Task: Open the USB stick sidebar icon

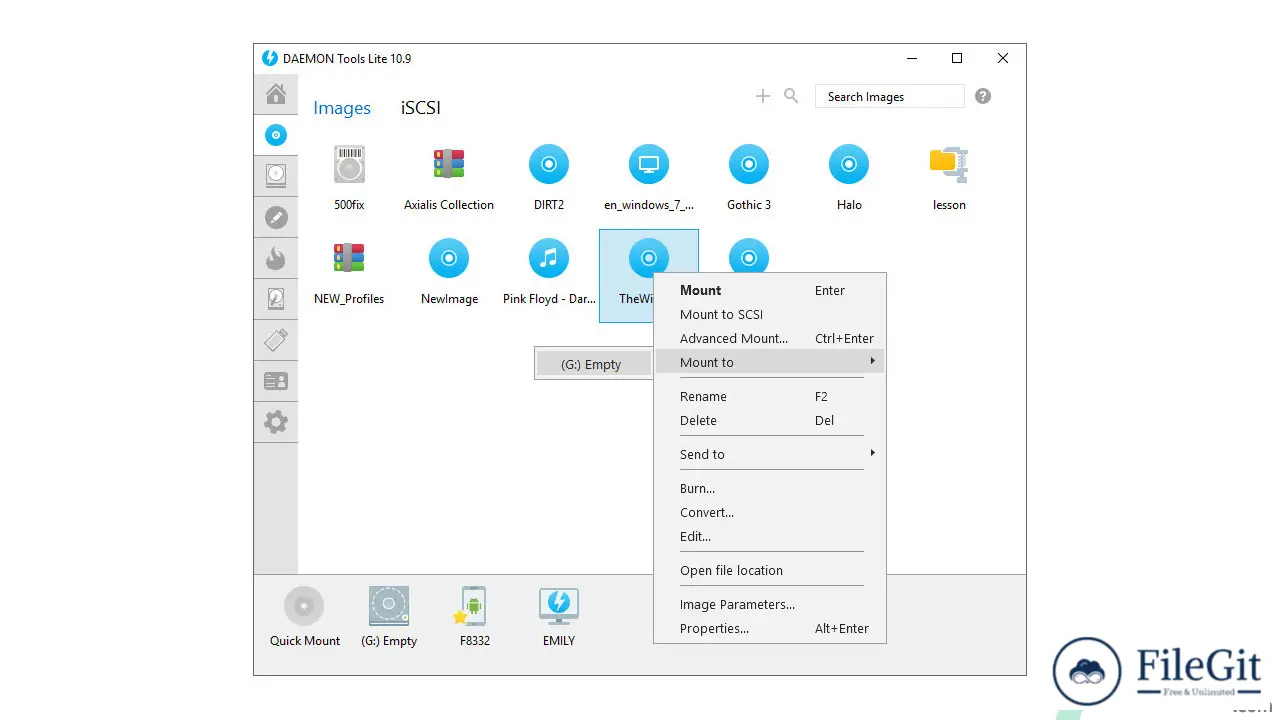Action: pos(276,340)
